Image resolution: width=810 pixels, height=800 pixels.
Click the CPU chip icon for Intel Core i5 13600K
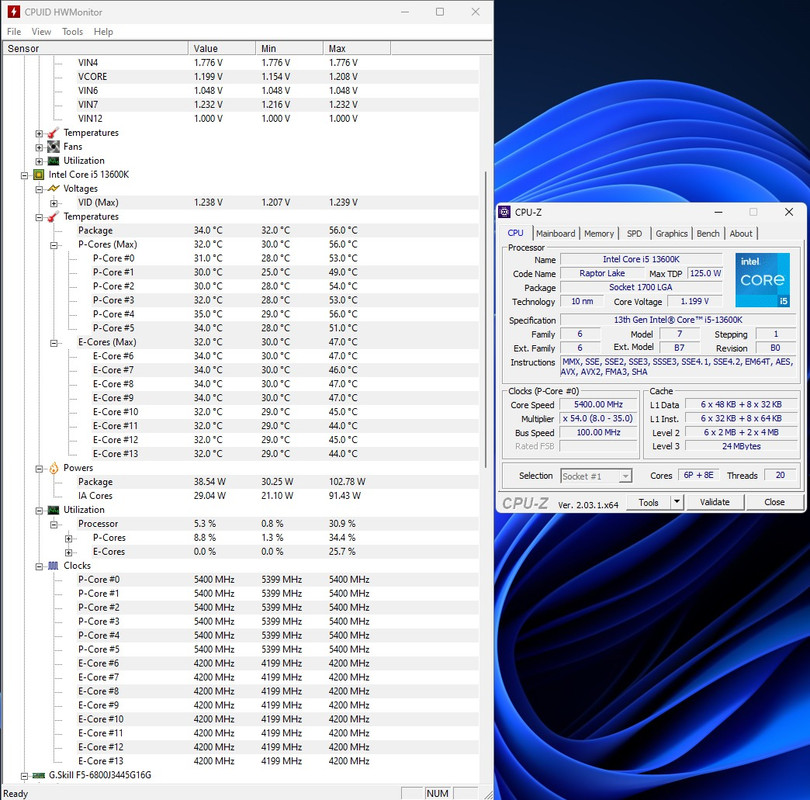pos(39,175)
